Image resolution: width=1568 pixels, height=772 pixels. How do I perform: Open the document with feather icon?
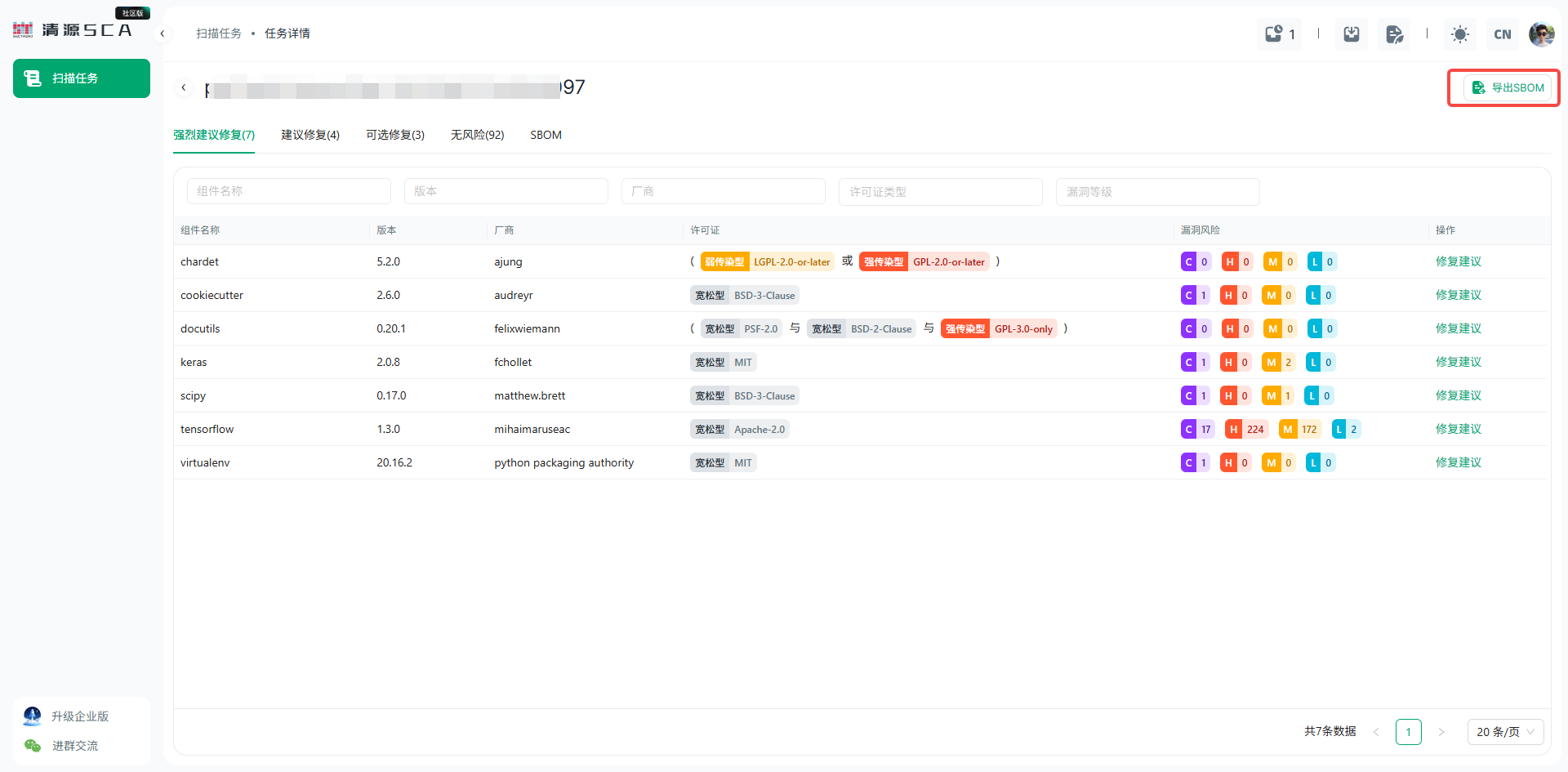1394,33
